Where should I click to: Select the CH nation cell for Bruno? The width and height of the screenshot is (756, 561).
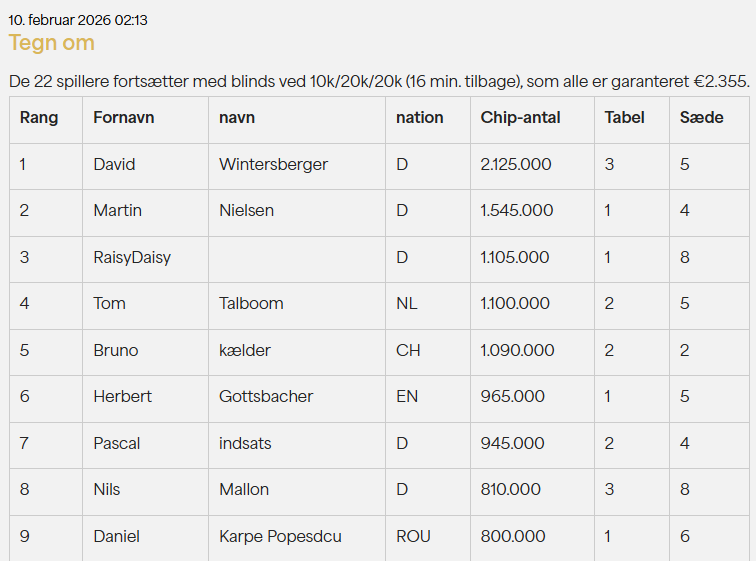(408, 350)
